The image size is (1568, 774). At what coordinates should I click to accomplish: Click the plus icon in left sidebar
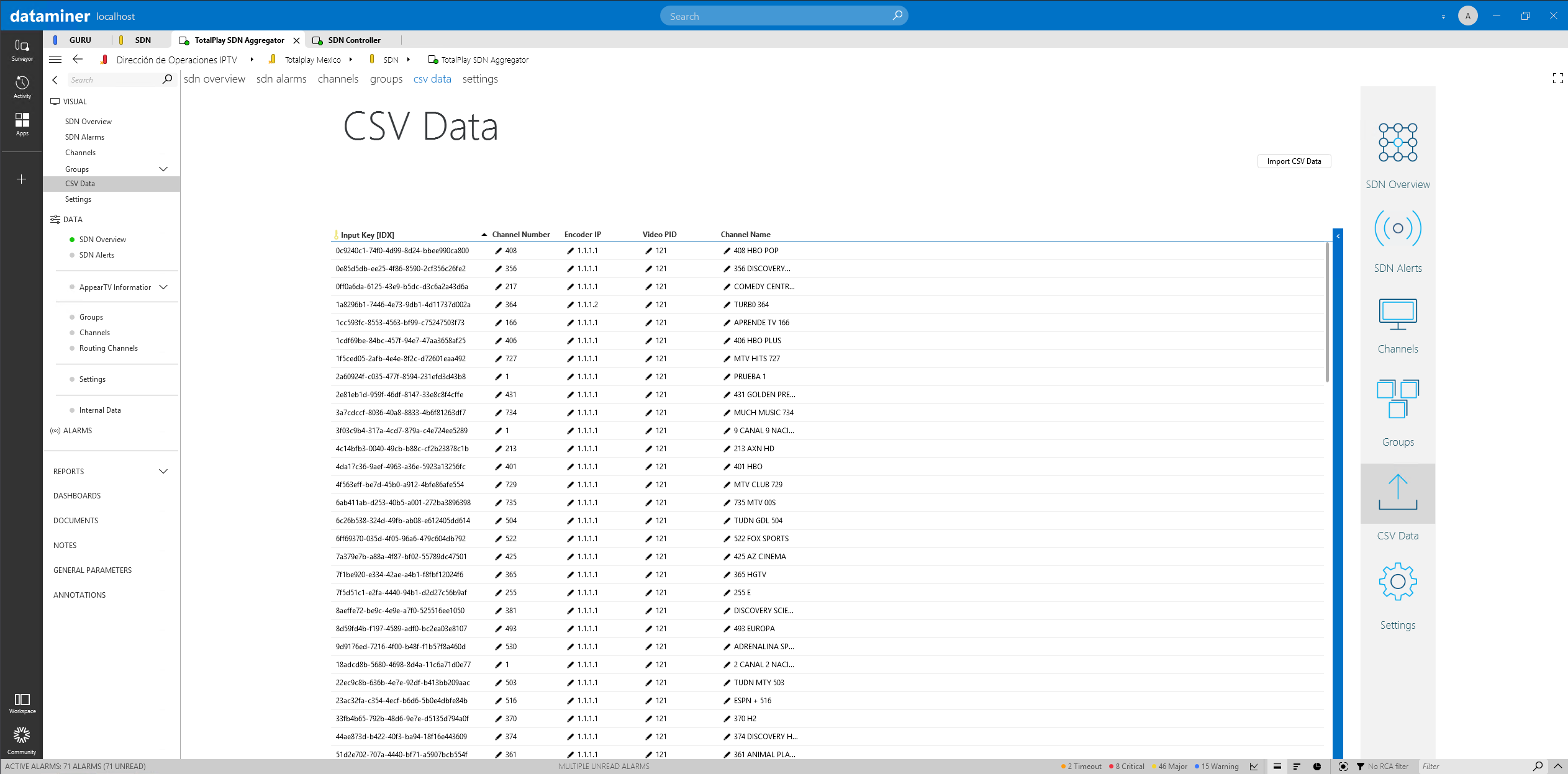[22, 179]
